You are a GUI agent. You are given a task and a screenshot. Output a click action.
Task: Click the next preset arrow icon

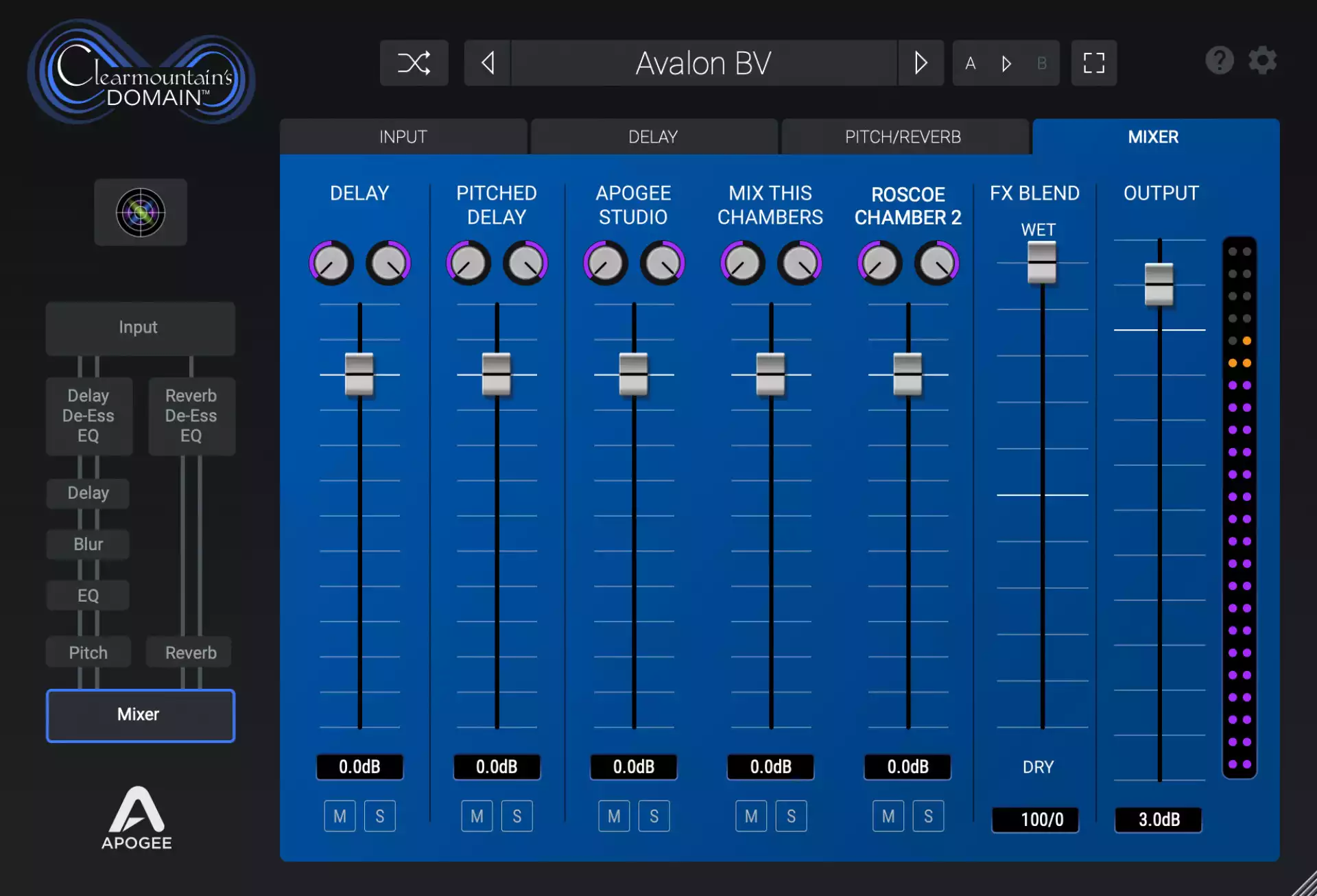coord(919,63)
